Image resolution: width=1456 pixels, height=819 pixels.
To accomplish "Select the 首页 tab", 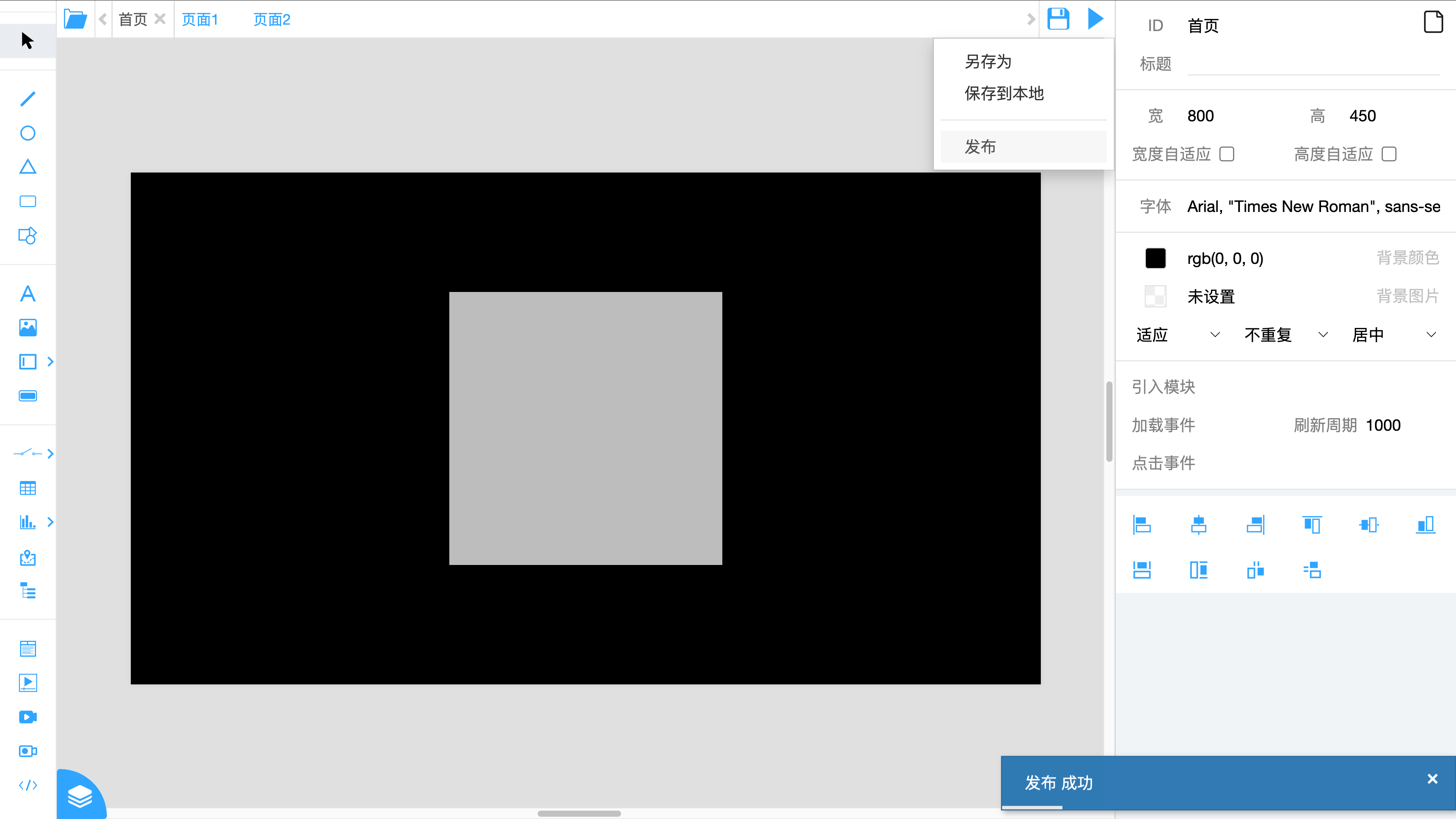I will tap(133, 20).
